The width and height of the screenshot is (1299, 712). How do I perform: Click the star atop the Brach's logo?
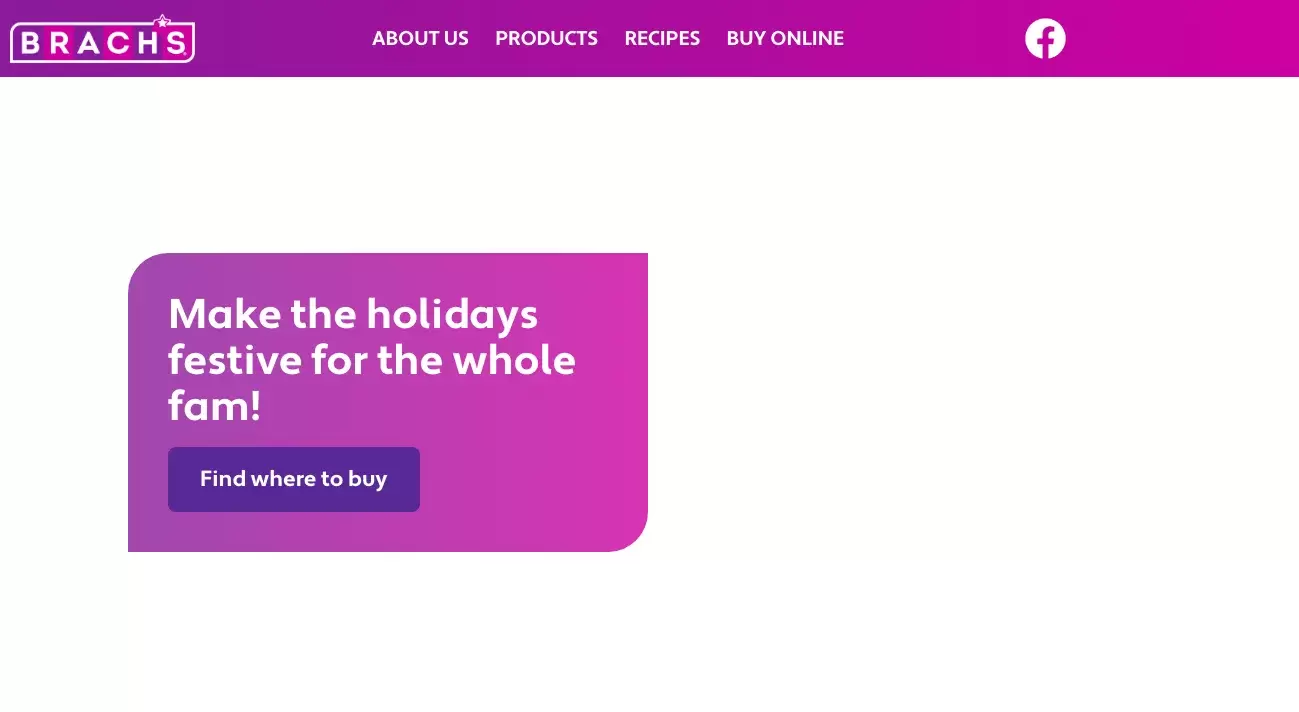point(163,20)
